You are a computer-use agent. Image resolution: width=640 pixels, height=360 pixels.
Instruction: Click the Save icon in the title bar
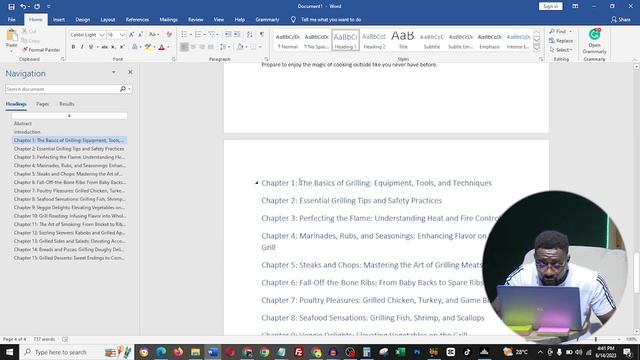point(11,7)
